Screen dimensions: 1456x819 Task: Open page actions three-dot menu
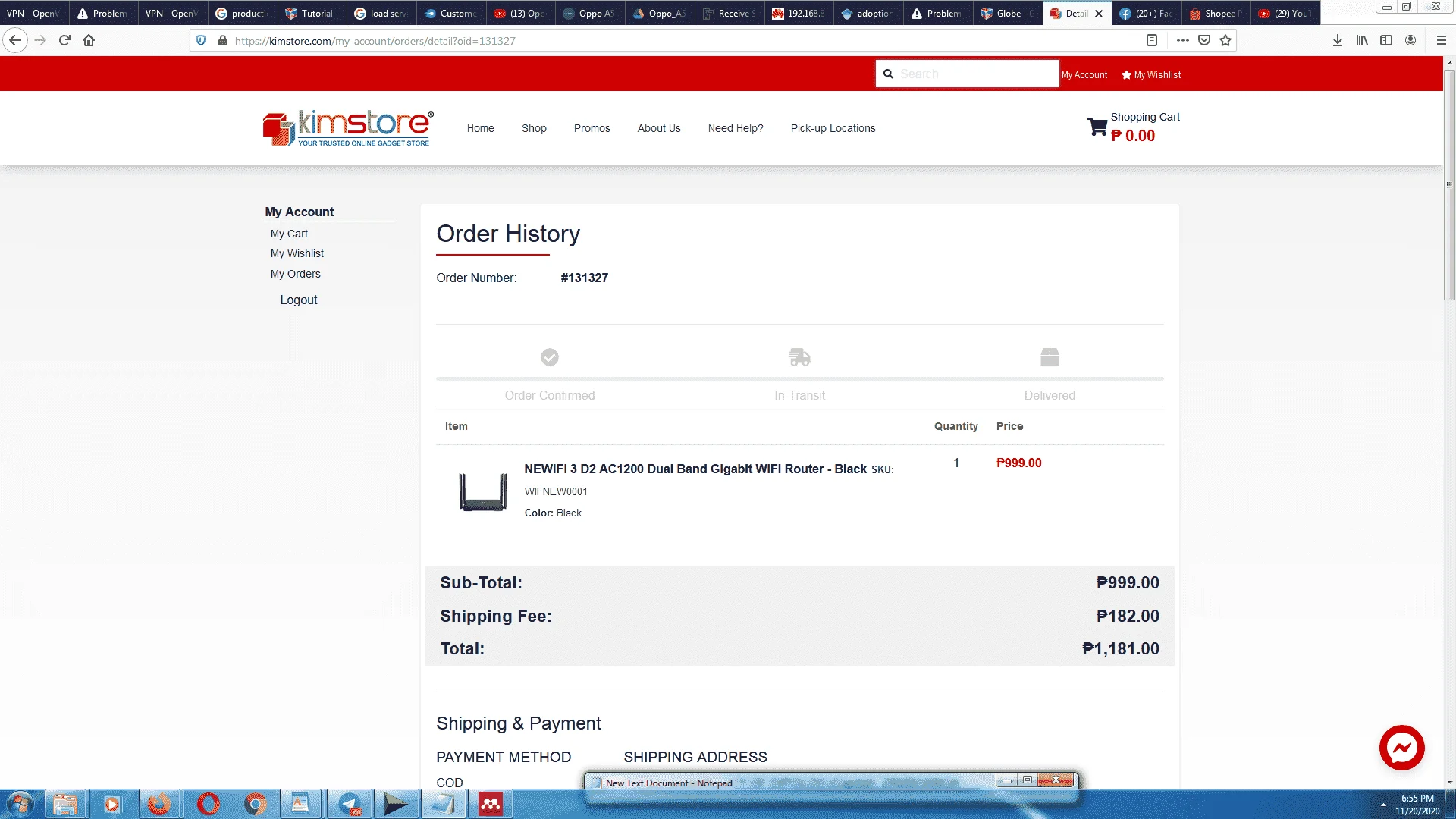pyautogui.click(x=1182, y=40)
